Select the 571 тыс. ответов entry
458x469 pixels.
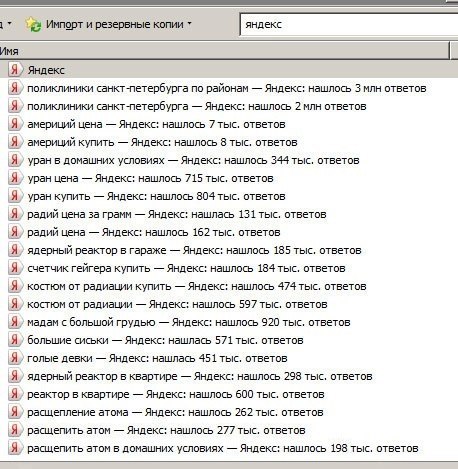tap(165, 340)
